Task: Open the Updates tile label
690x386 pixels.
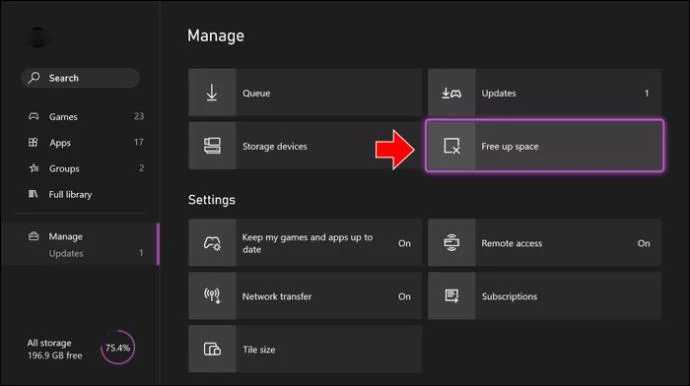Action: (499, 93)
